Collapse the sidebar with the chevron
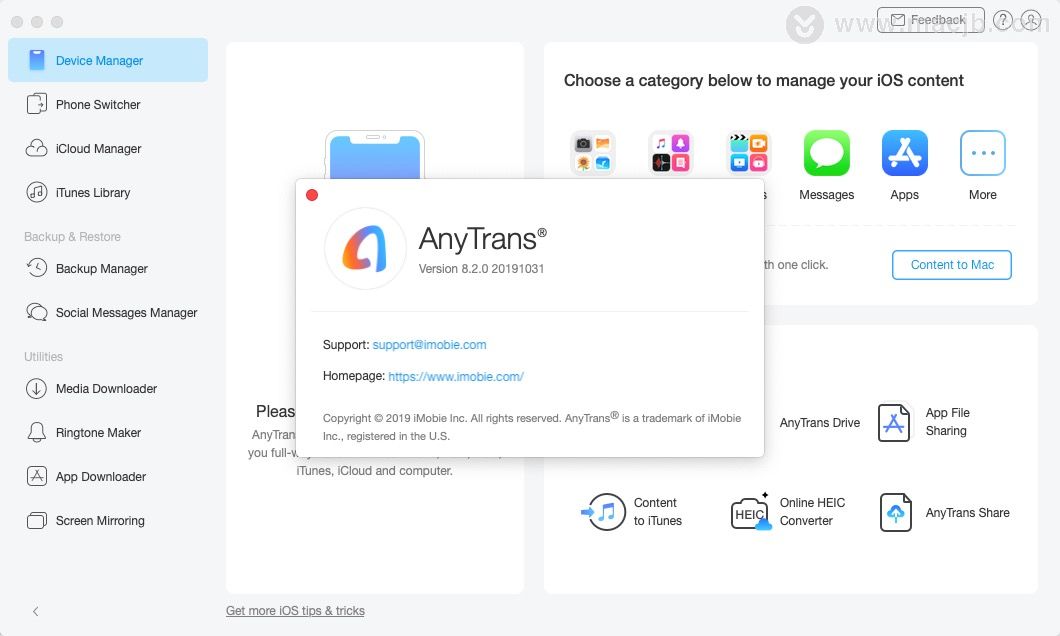The height and width of the screenshot is (636, 1060). pyautogui.click(x=36, y=611)
